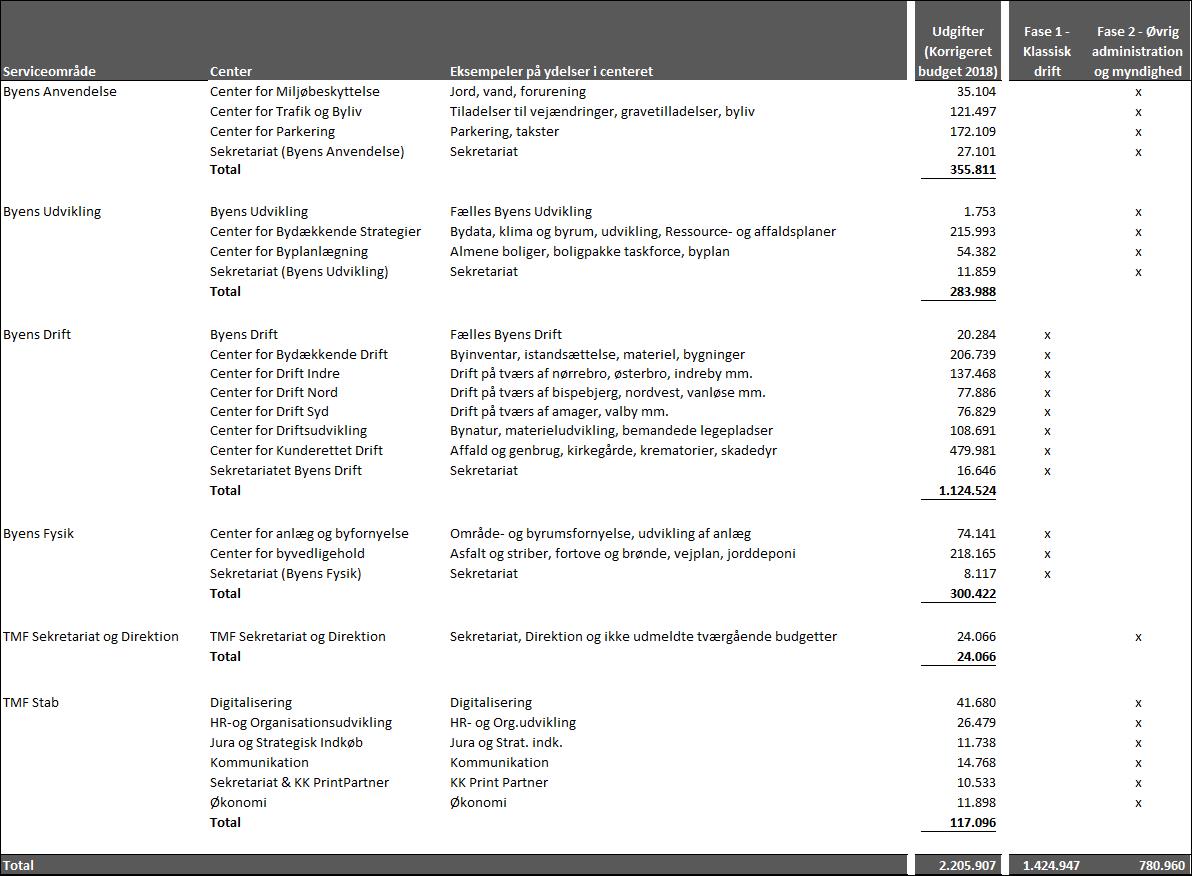
Task: Click 'Center for Bydækkende Strategier'
Action: point(315,231)
